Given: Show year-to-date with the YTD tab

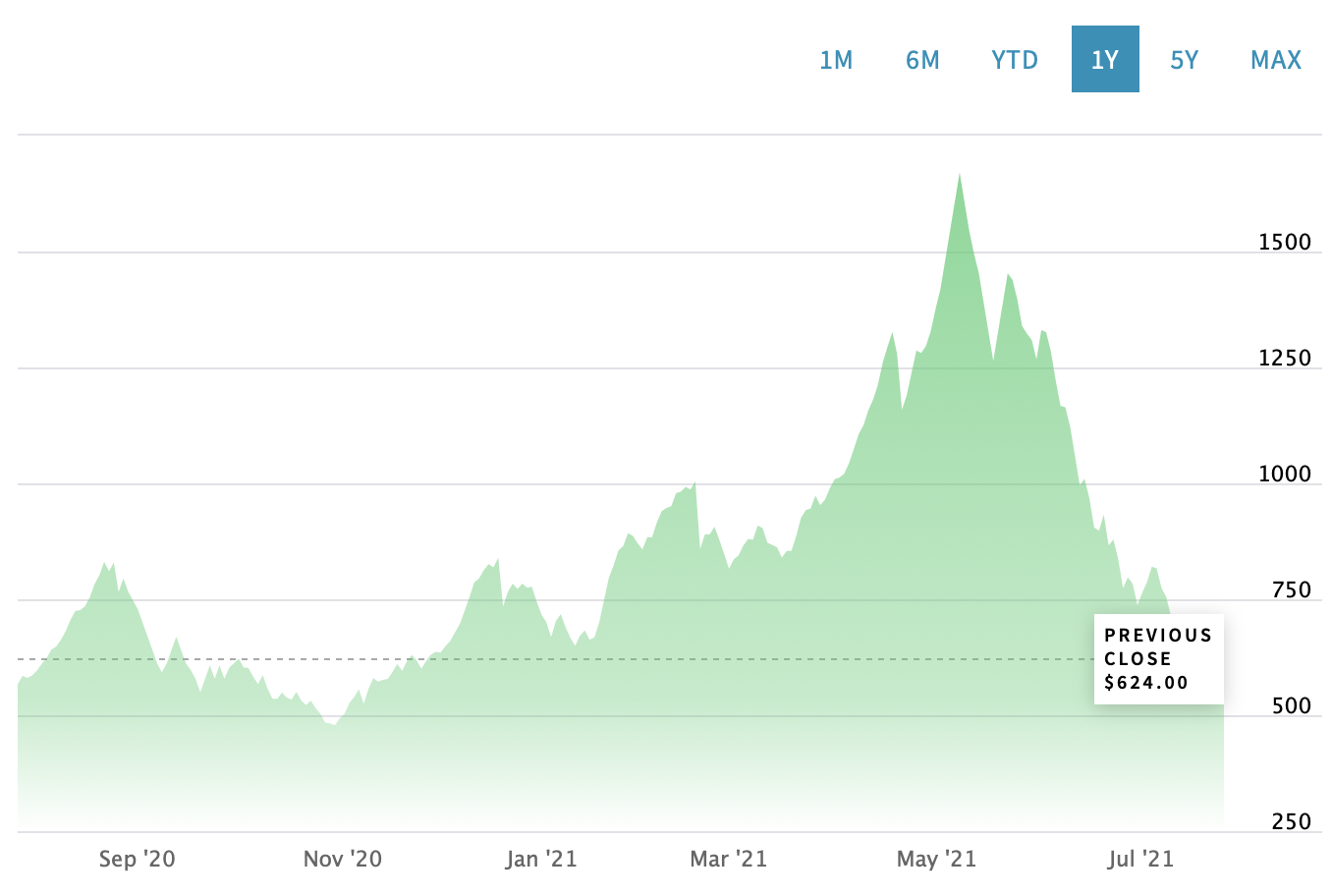Looking at the screenshot, I should pyautogui.click(x=1015, y=60).
